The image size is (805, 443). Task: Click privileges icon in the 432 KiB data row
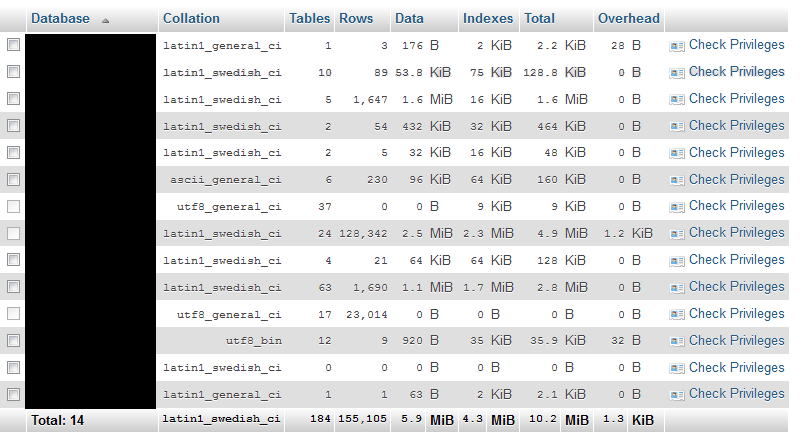coord(677,126)
